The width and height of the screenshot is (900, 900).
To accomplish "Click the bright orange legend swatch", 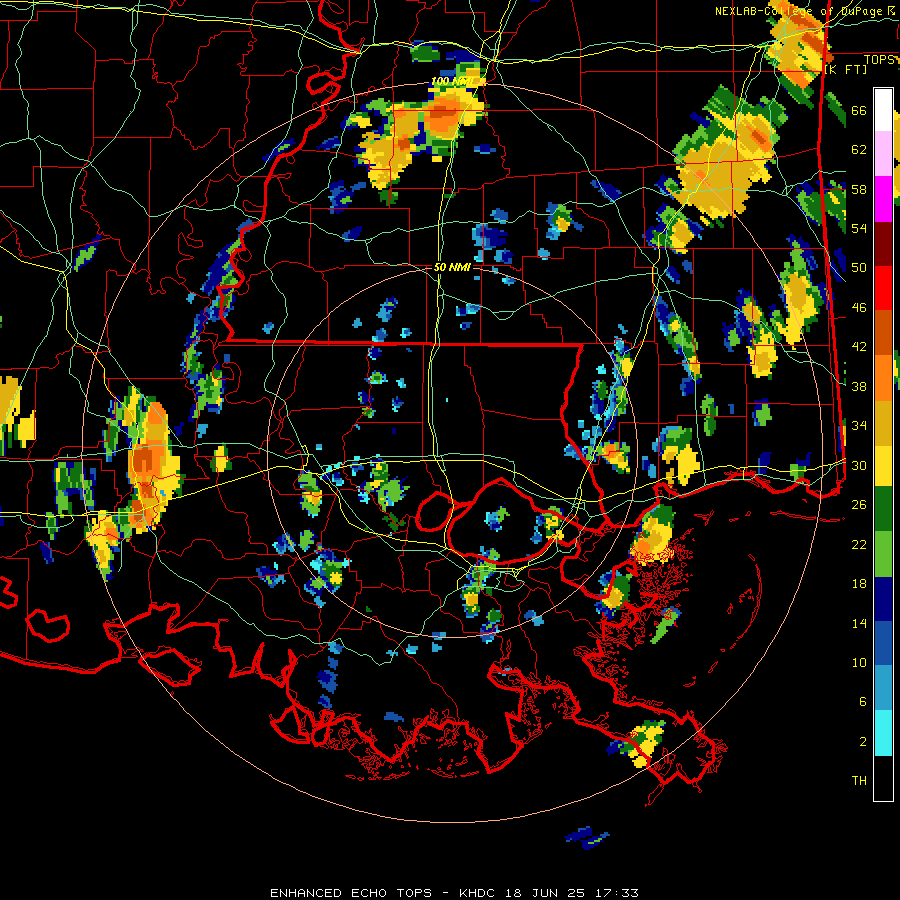I will tap(883, 377).
